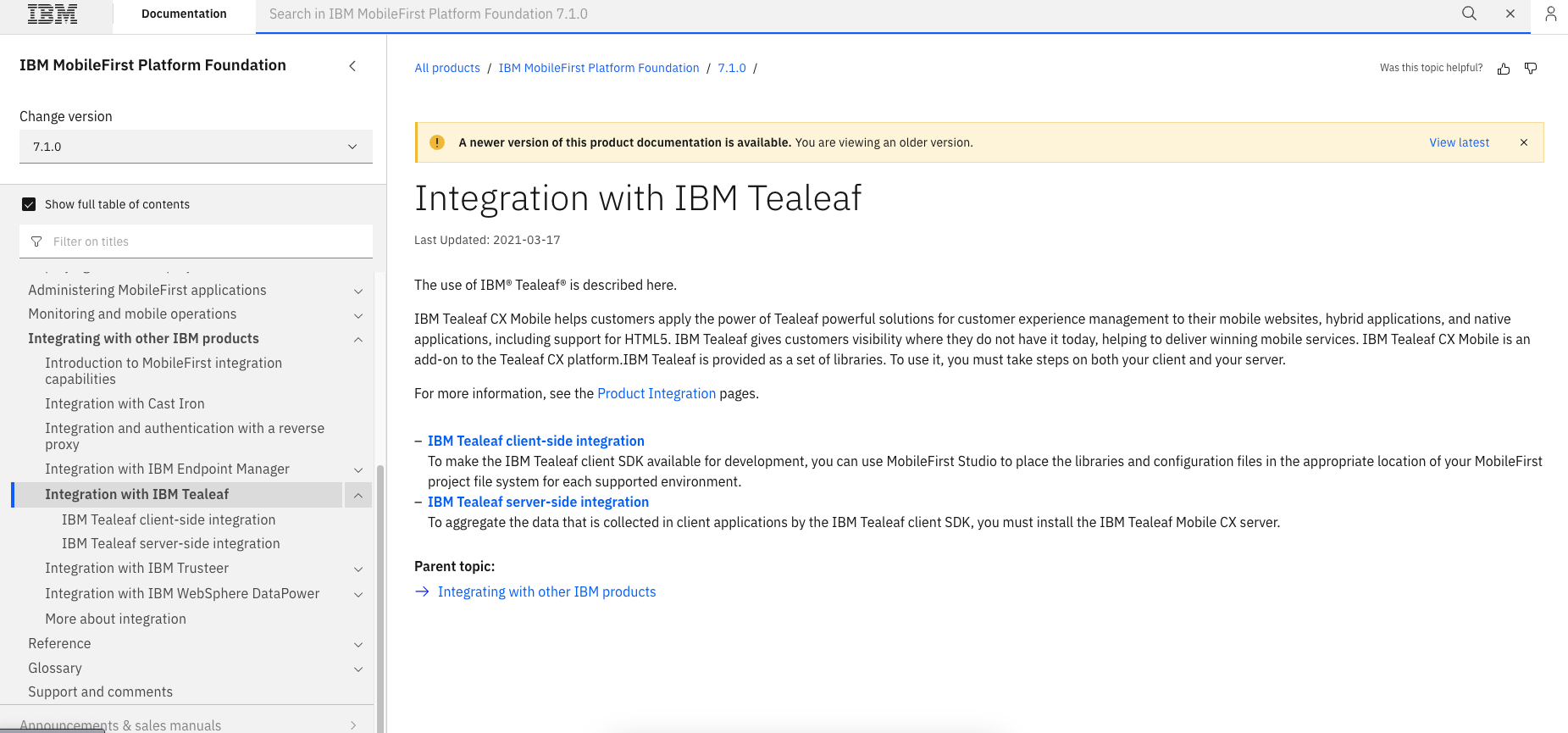Expand Administering MobileFirst applications
The image size is (1568, 733).
[x=358, y=291]
